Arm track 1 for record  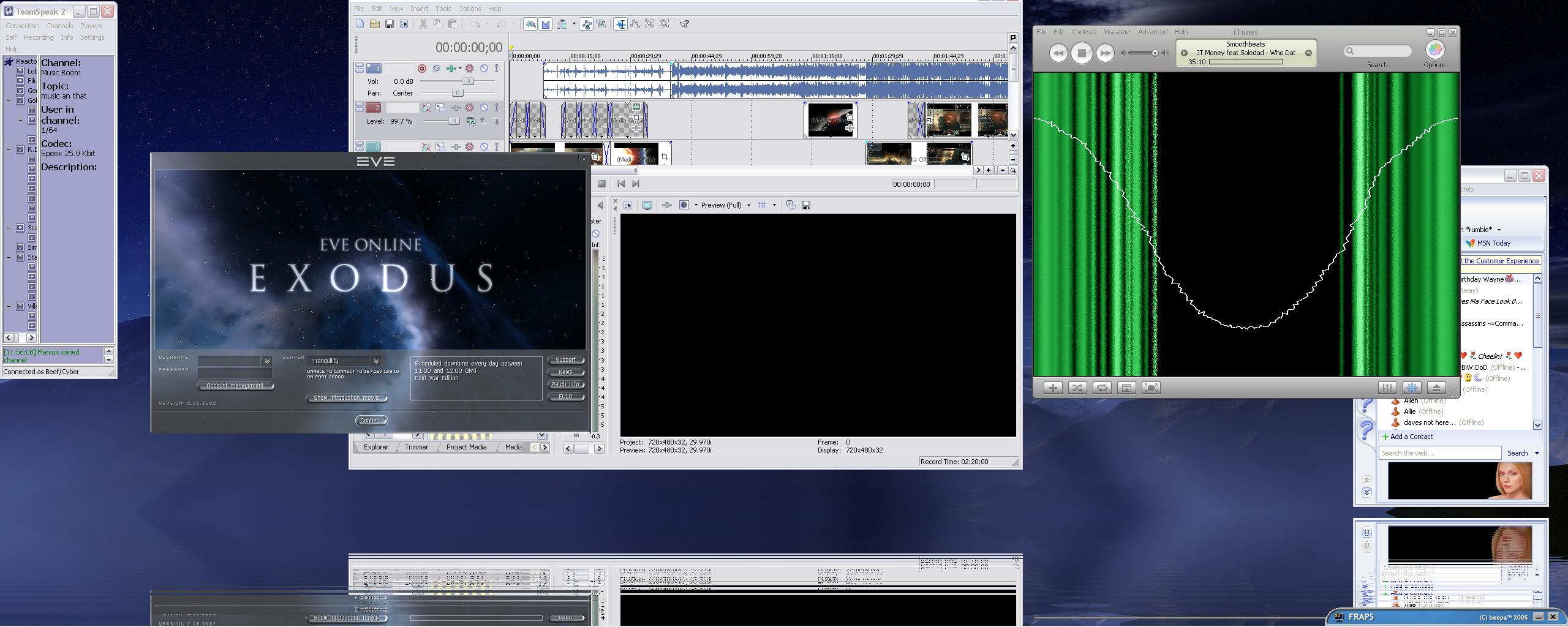pos(422,69)
